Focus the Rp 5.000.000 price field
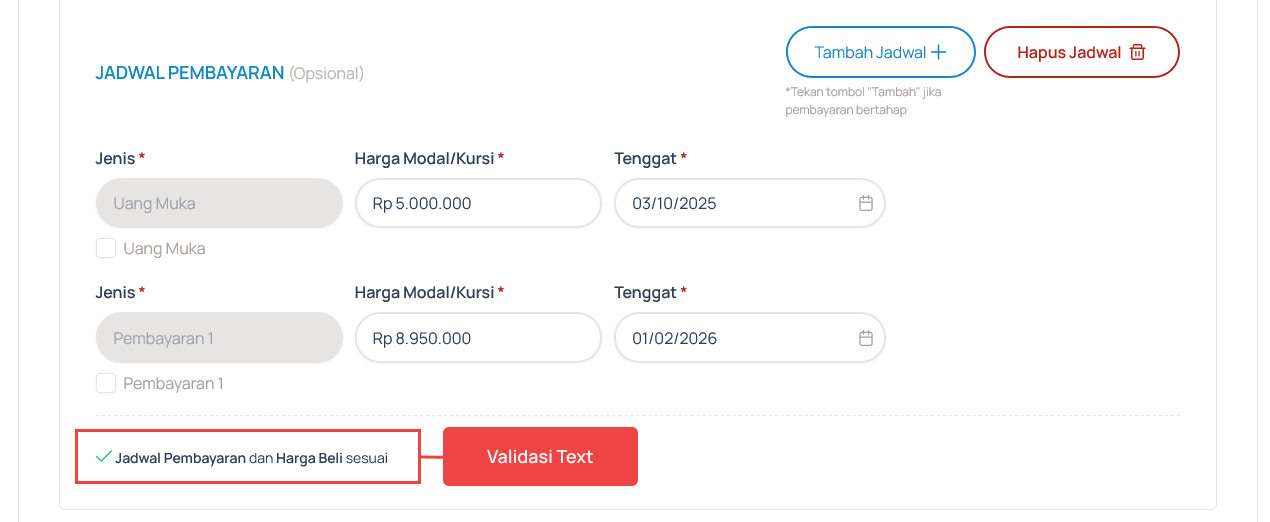Screen dimensions: 1270x522 pos(477,203)
